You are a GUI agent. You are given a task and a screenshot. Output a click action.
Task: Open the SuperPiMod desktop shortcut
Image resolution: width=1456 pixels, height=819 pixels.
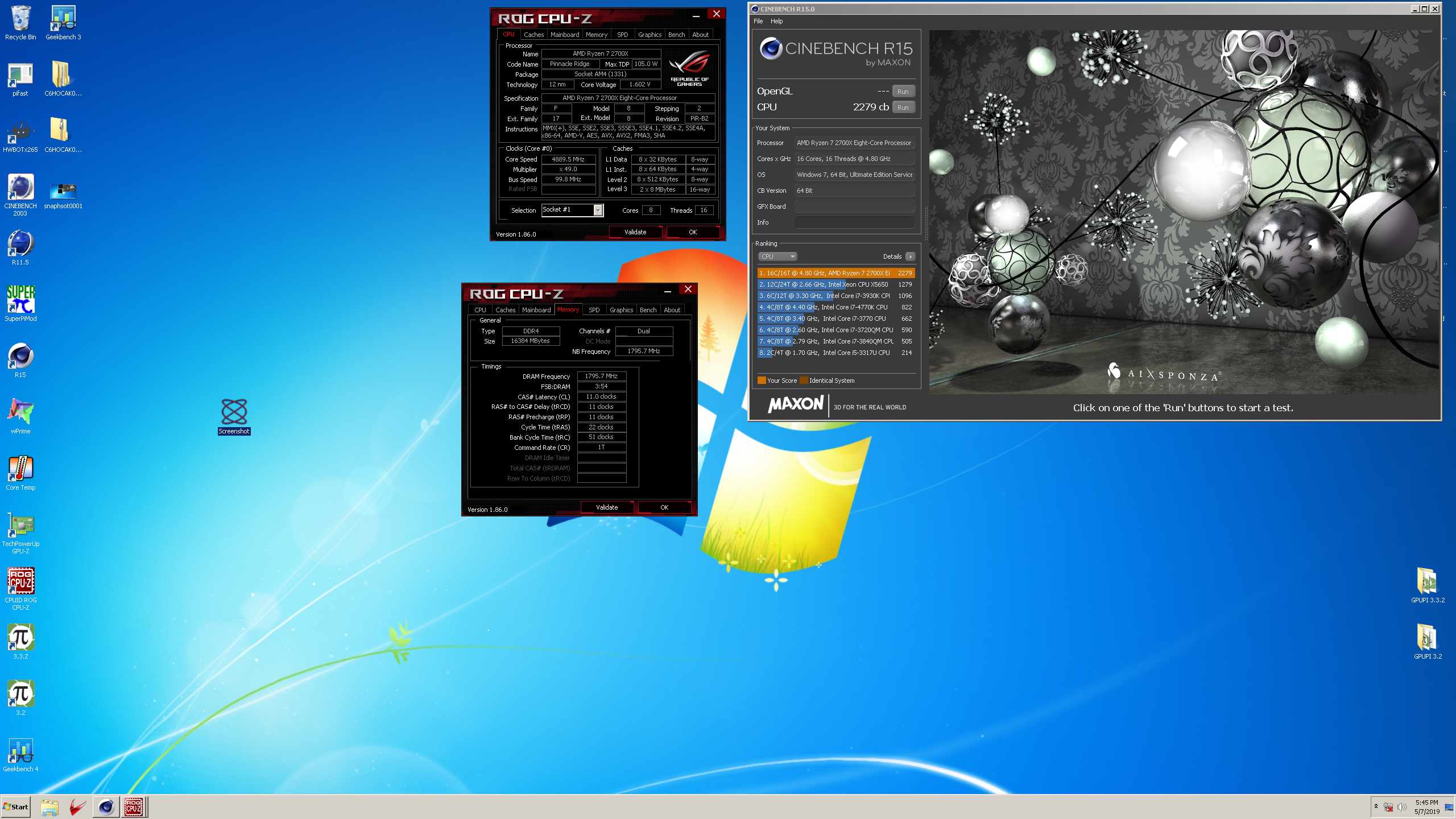[20, 304]
